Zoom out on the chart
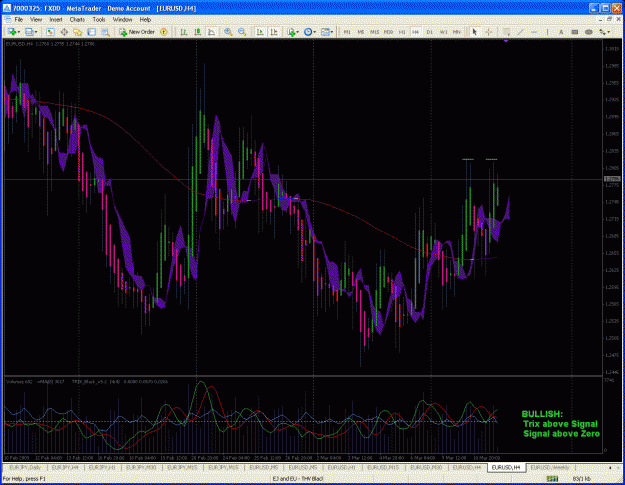The width and height of the screenshot is (625, 485). coord(242,32)
